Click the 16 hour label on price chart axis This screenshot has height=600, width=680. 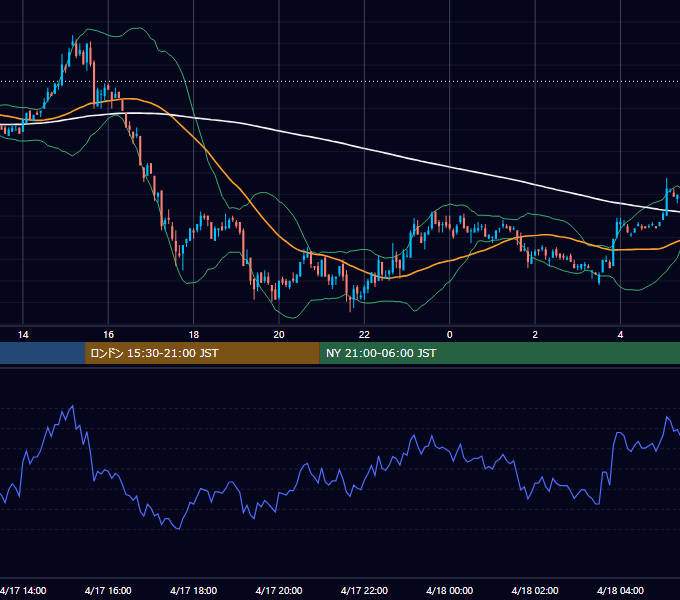coord(108,335)
